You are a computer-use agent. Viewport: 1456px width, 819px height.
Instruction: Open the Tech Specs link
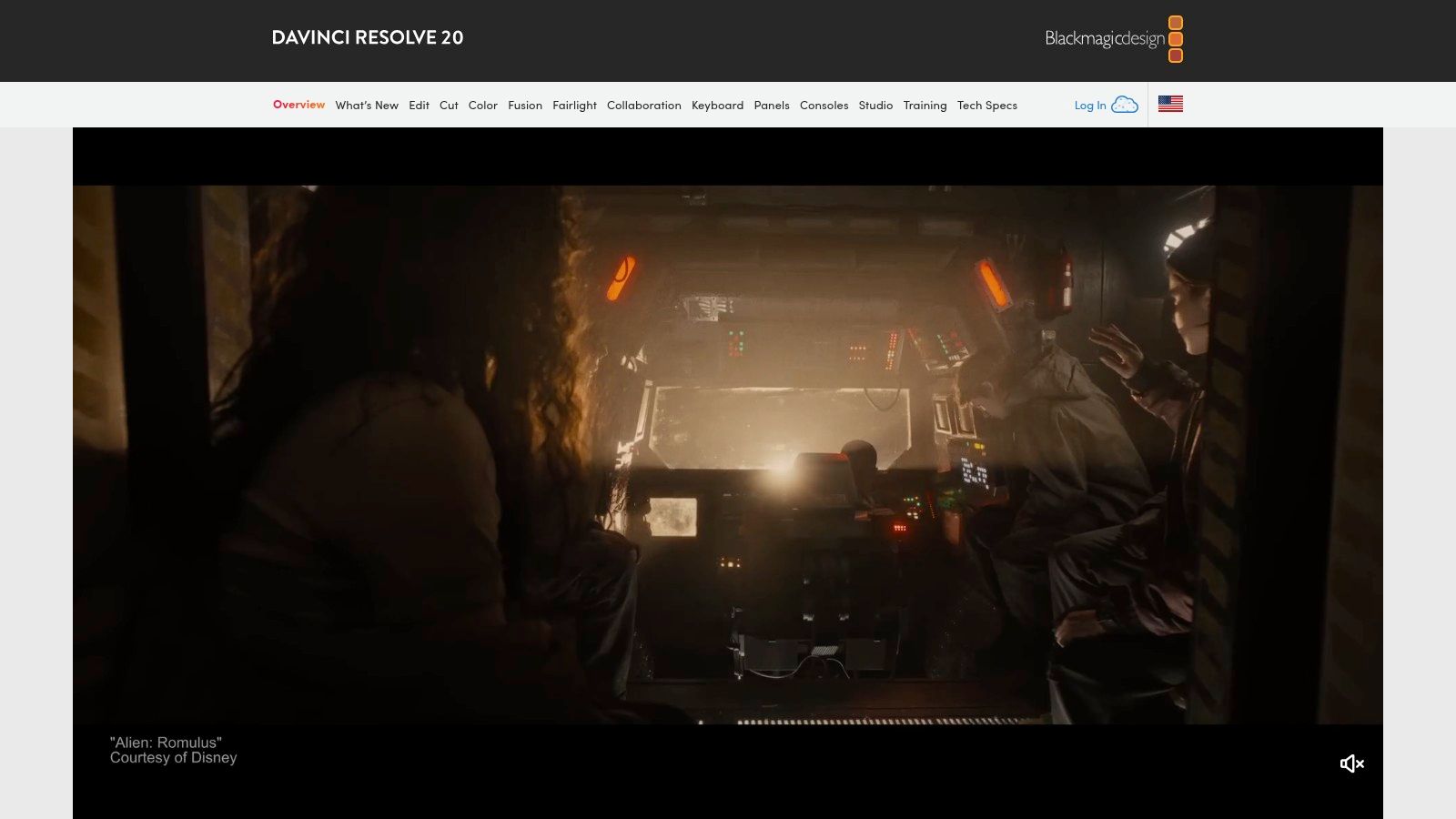[987, 105]
